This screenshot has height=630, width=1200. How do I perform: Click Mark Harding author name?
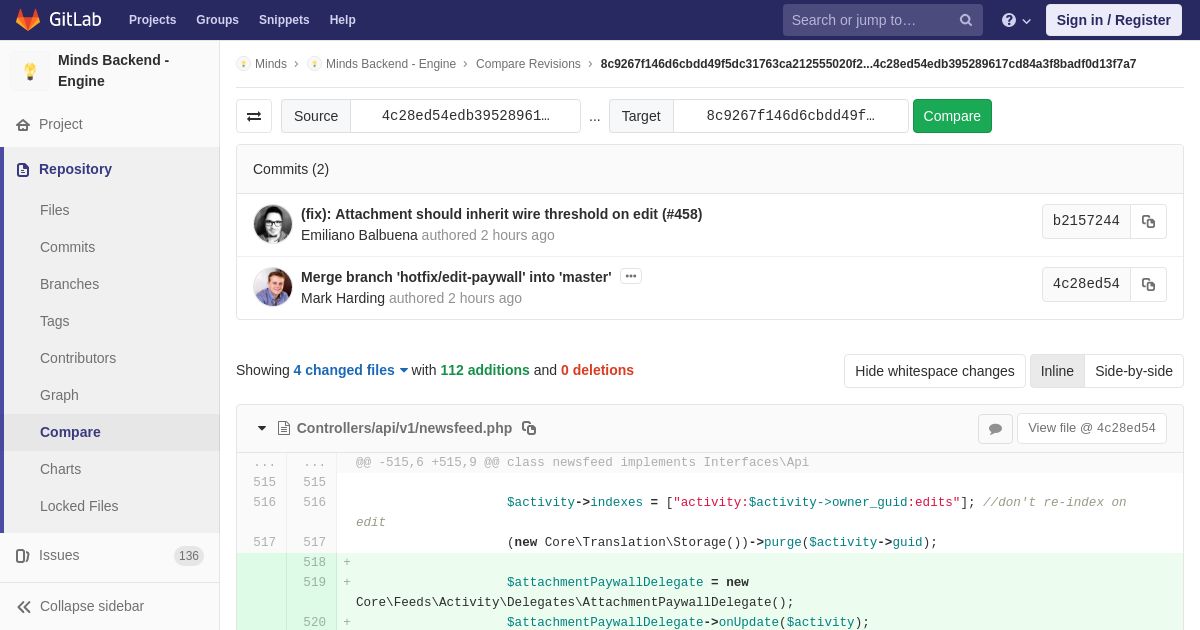(x=343, y=298)
